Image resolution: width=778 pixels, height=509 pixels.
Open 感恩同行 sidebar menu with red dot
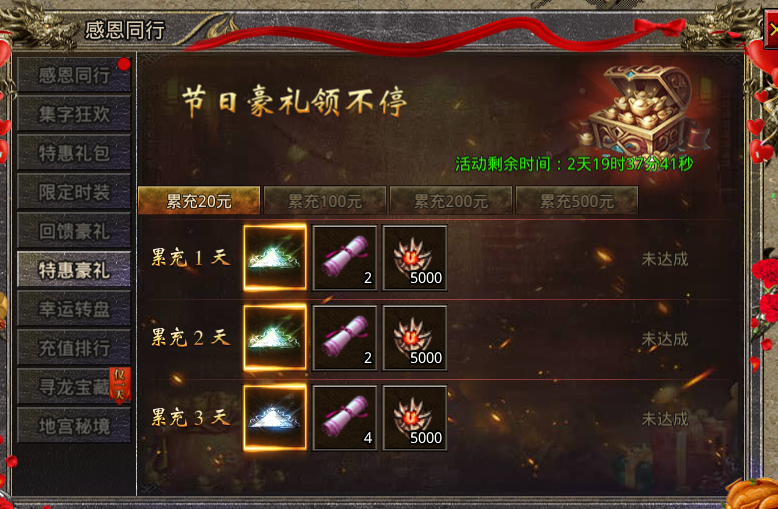point(74,75)
